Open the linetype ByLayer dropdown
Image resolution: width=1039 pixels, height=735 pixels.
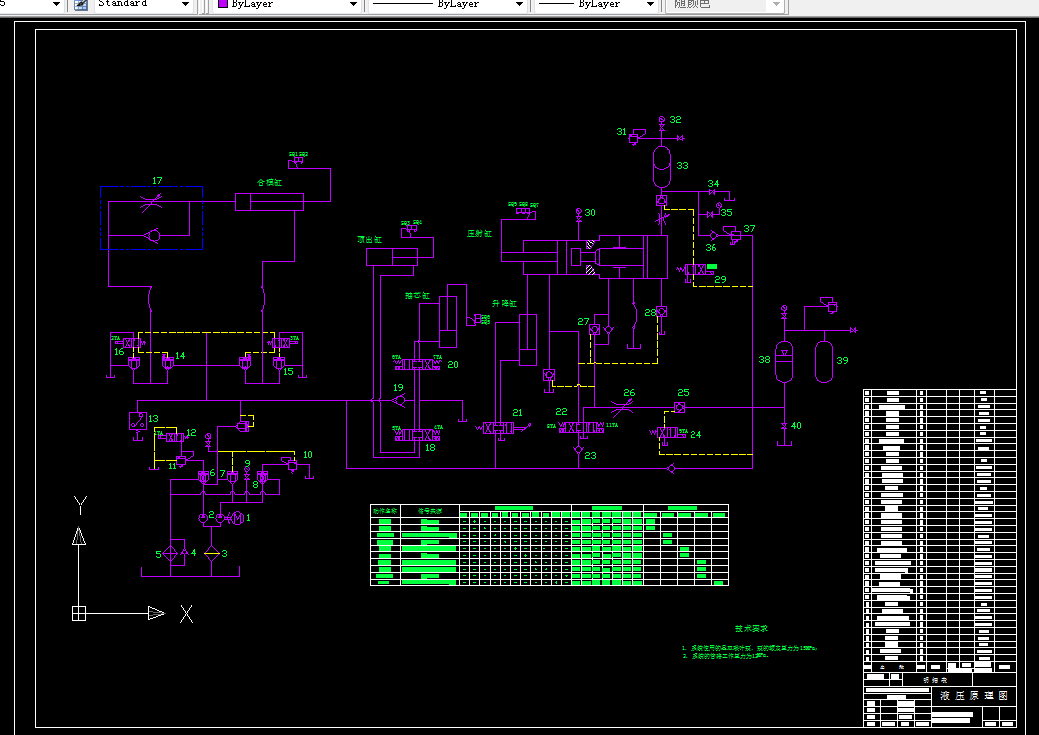pyautogui.click(x=519, y=5)
